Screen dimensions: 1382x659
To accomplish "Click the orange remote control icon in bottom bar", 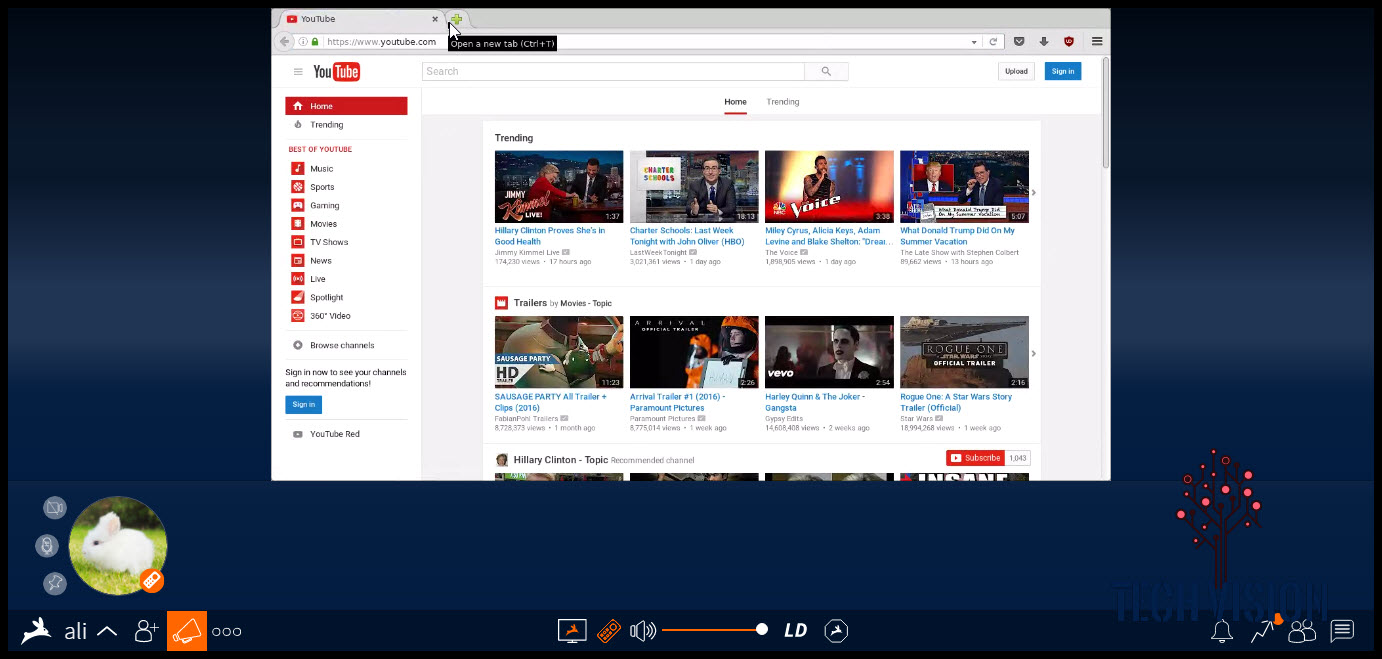I will [608, 631].
